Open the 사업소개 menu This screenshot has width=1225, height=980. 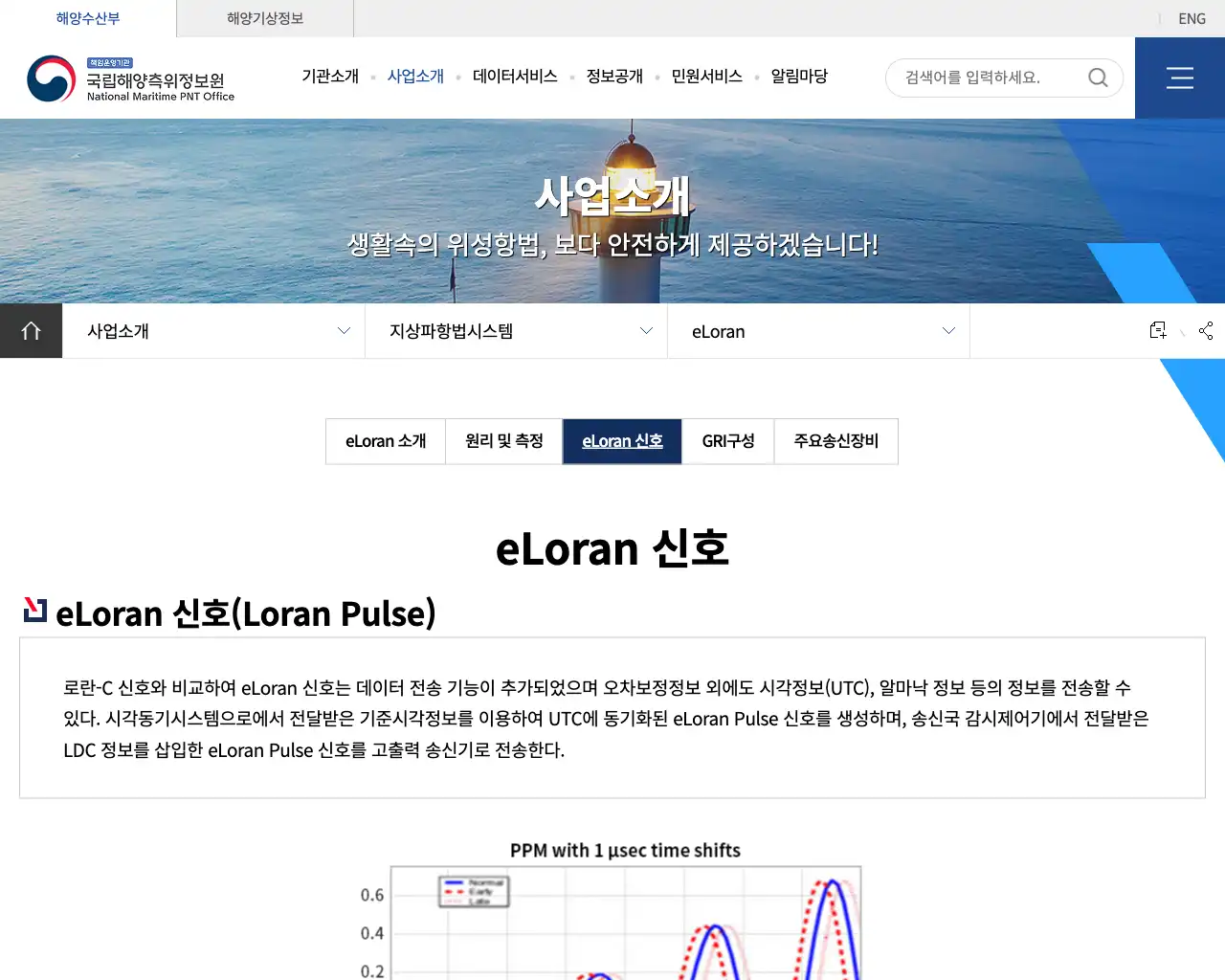(415, 77)
